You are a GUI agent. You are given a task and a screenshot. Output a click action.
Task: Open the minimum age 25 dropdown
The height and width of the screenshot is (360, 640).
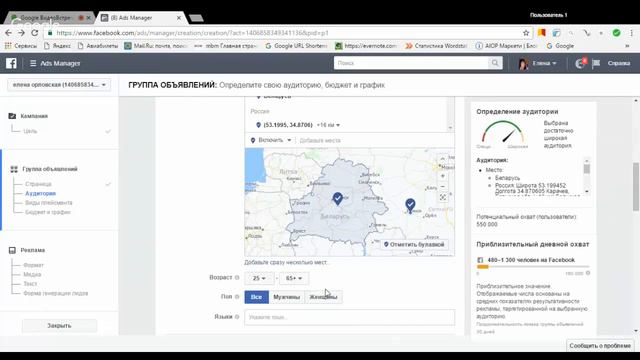[x=259, y=278]
